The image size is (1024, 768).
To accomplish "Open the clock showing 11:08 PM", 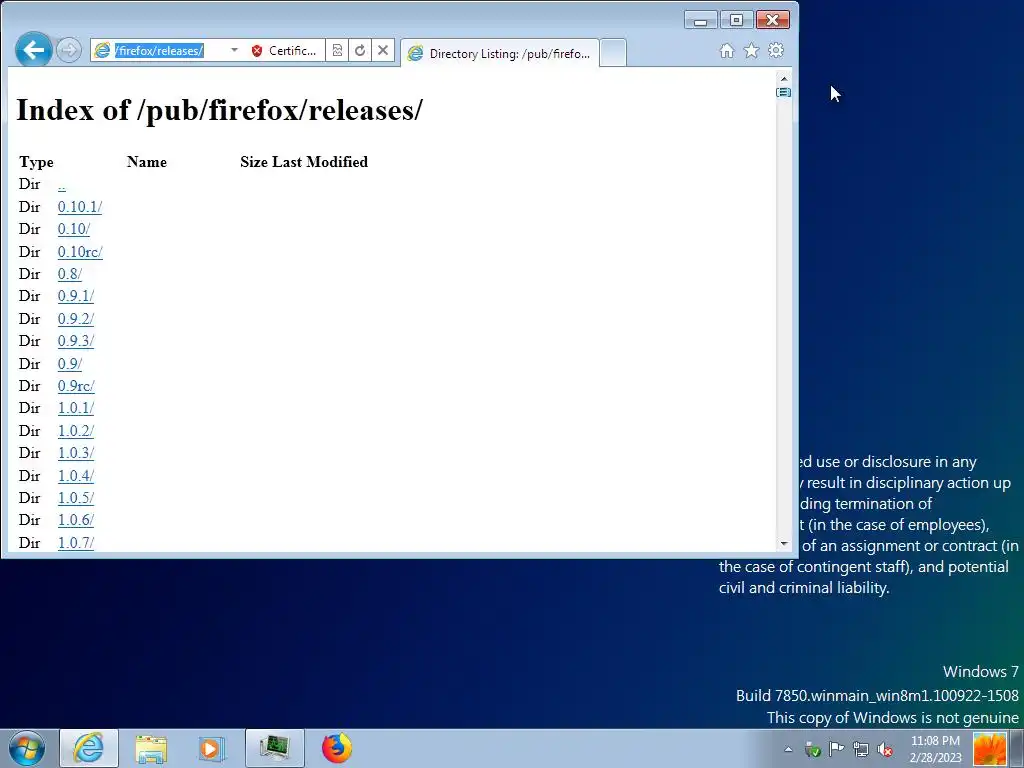I will coord(935,749).
